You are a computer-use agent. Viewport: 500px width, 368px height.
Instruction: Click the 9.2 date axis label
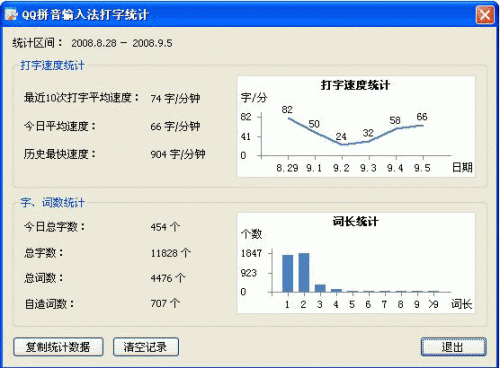coord(341,168)
